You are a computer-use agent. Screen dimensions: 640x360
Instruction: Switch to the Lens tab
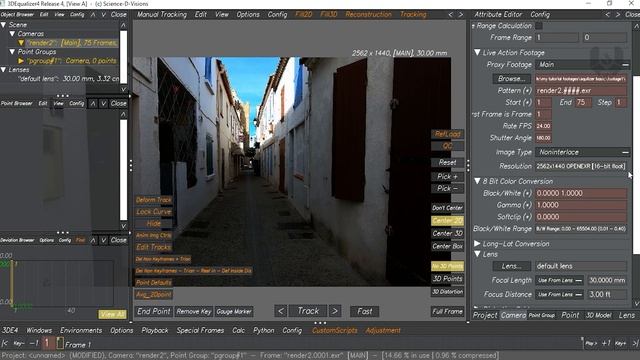[x=627, y=315]
